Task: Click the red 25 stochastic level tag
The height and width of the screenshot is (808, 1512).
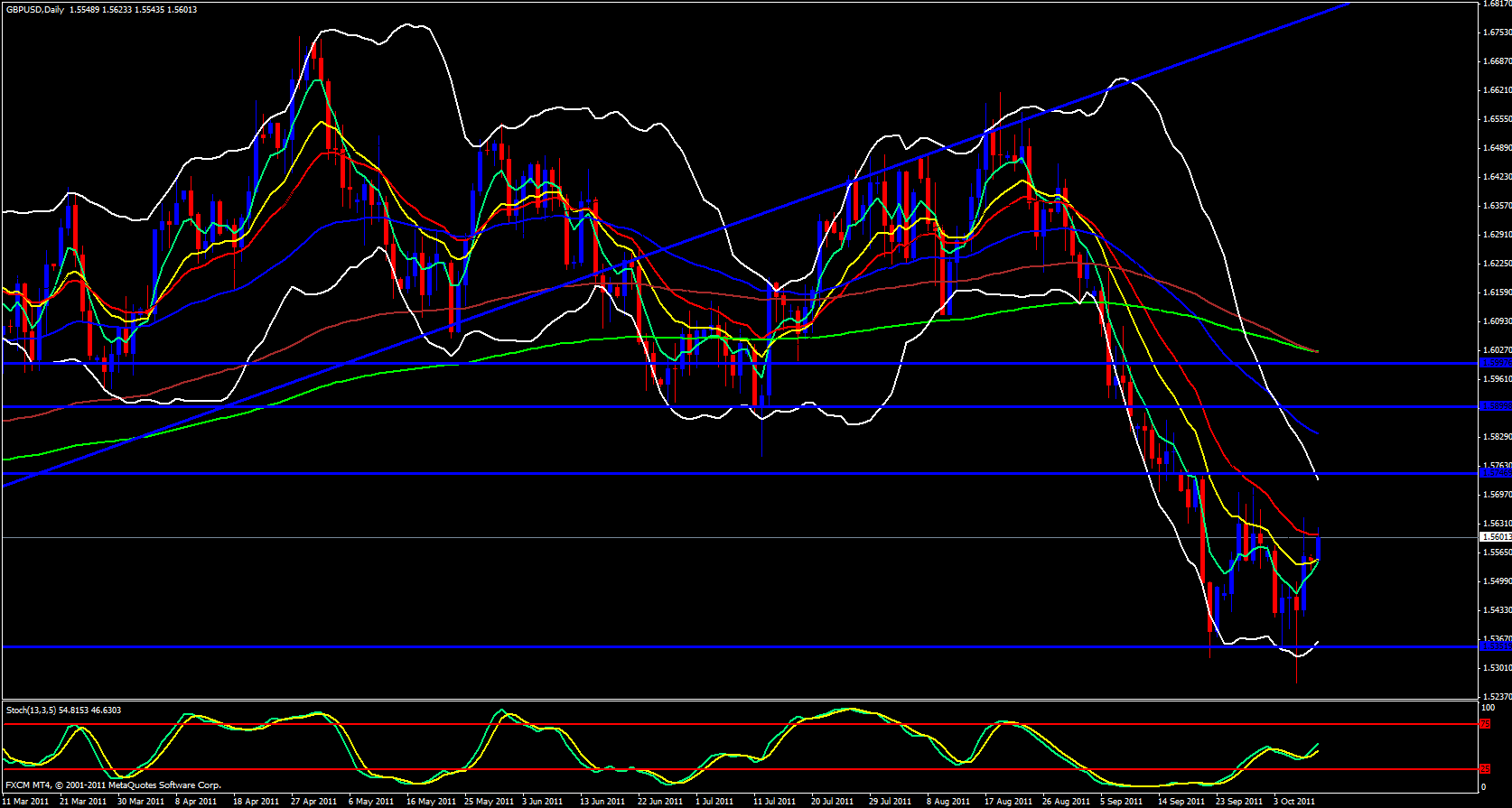Action: pos(1485,769)
